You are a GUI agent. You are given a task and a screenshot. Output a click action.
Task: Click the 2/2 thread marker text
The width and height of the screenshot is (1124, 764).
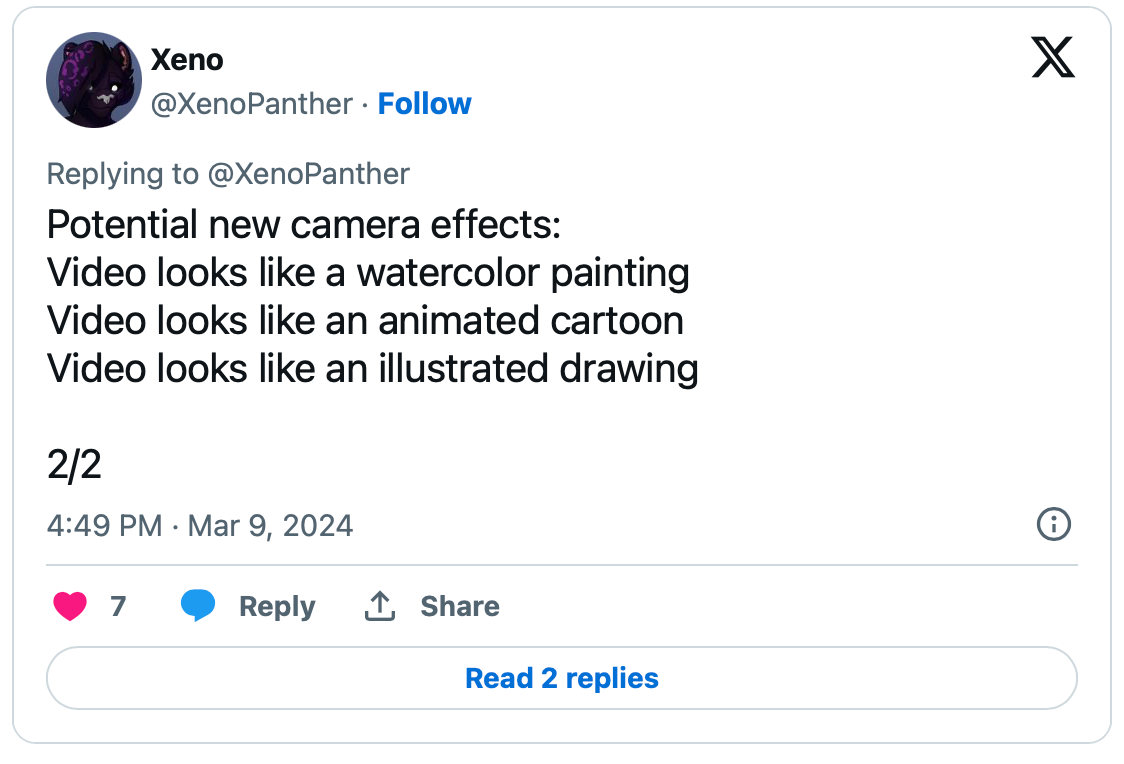[x=74, y=465]
